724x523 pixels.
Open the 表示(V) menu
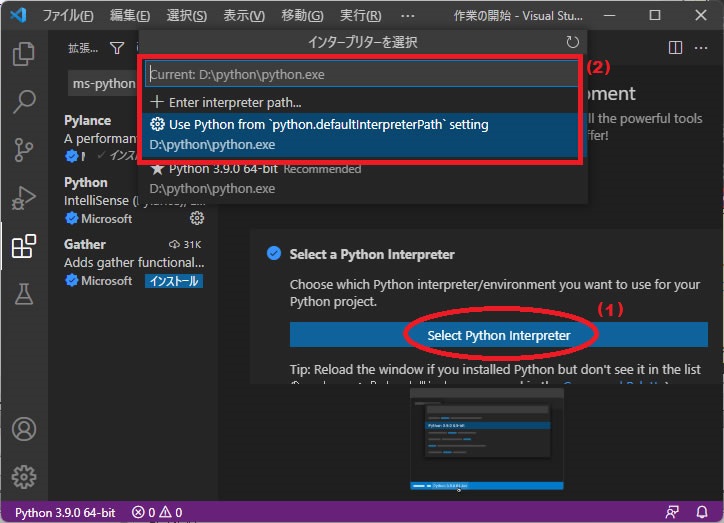click(244, 16)
